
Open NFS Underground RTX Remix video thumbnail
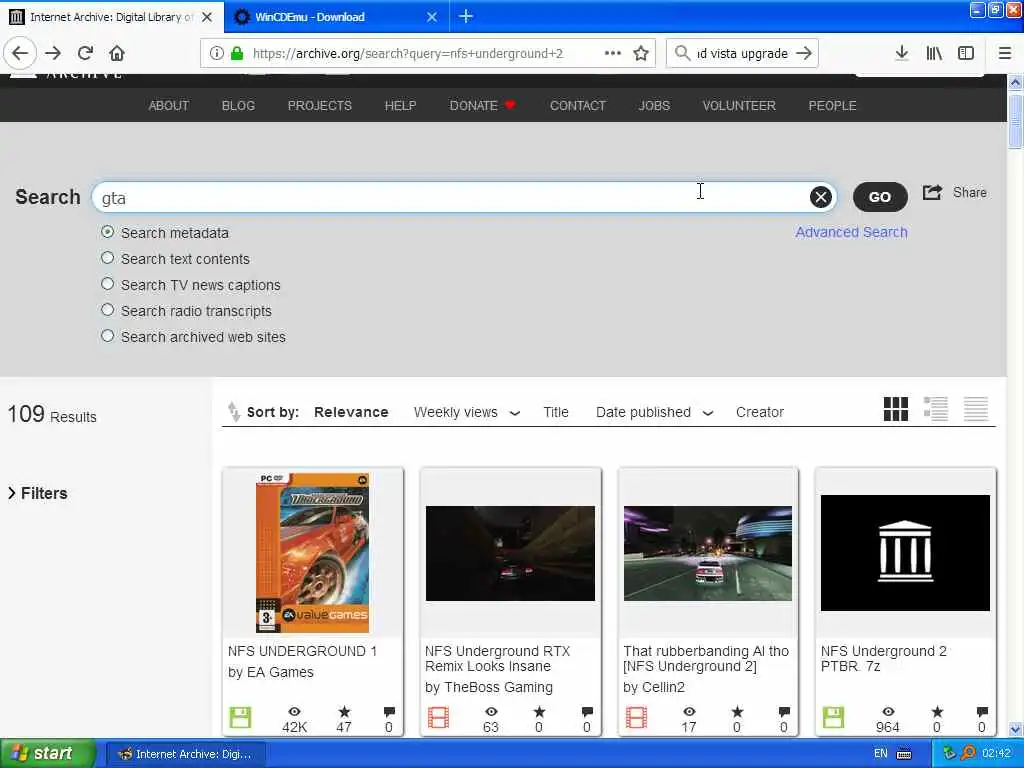[510, 552]
